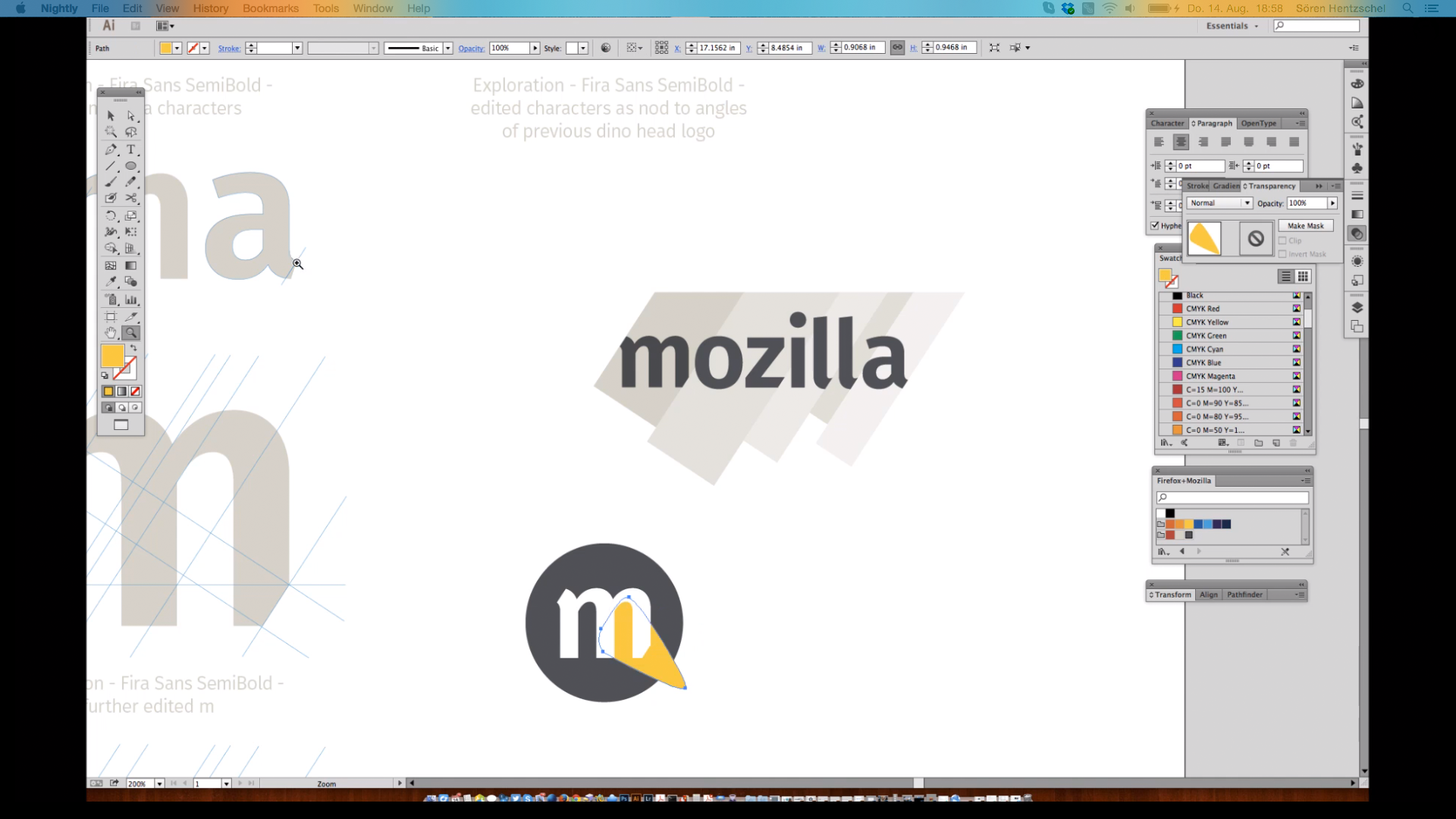Open the Pathfinder tab
Viewport: 1456px width, 819px height.
coord(1244,595)
